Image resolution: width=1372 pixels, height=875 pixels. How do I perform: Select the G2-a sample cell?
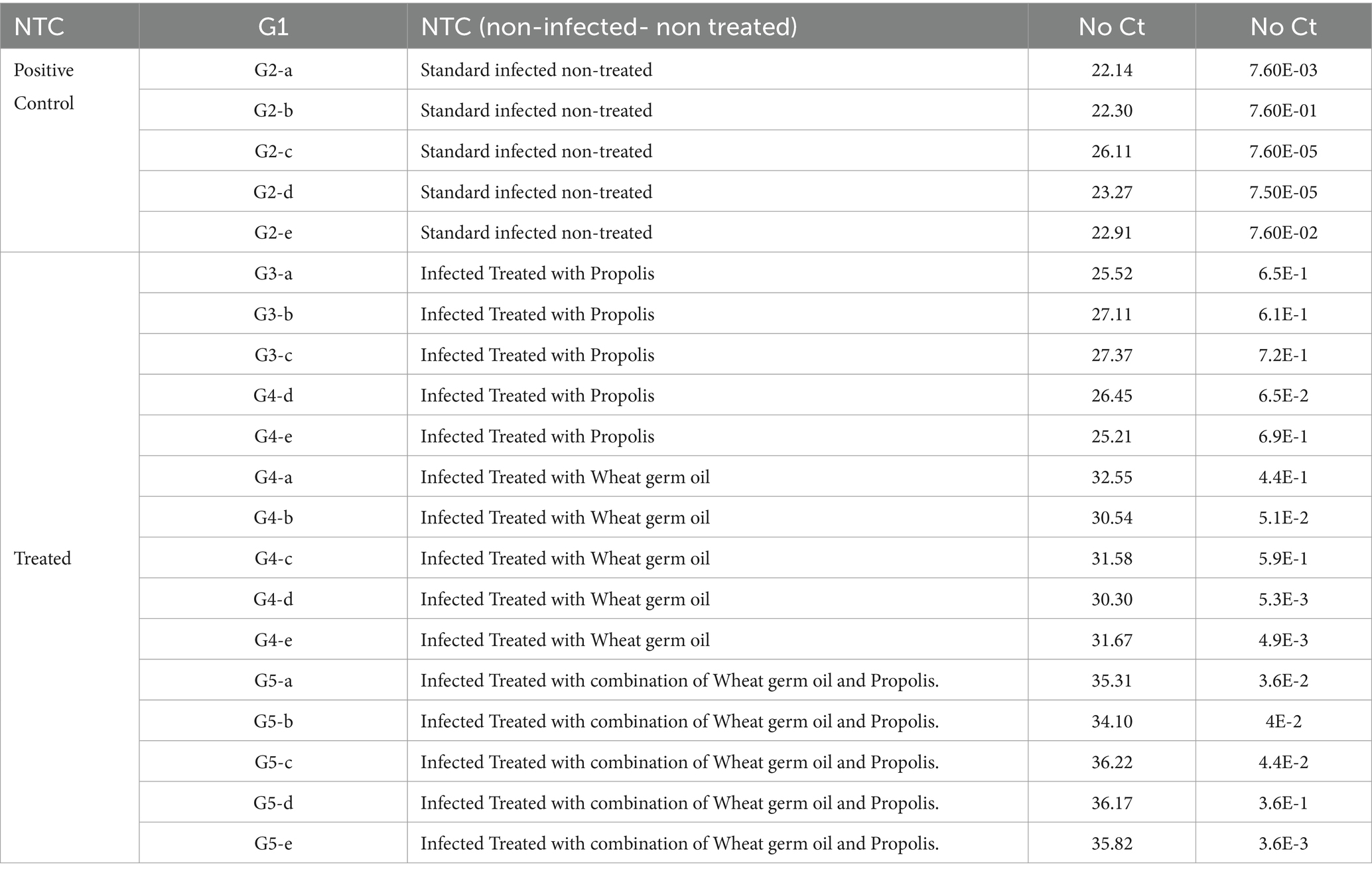click(x=273, y=70)
